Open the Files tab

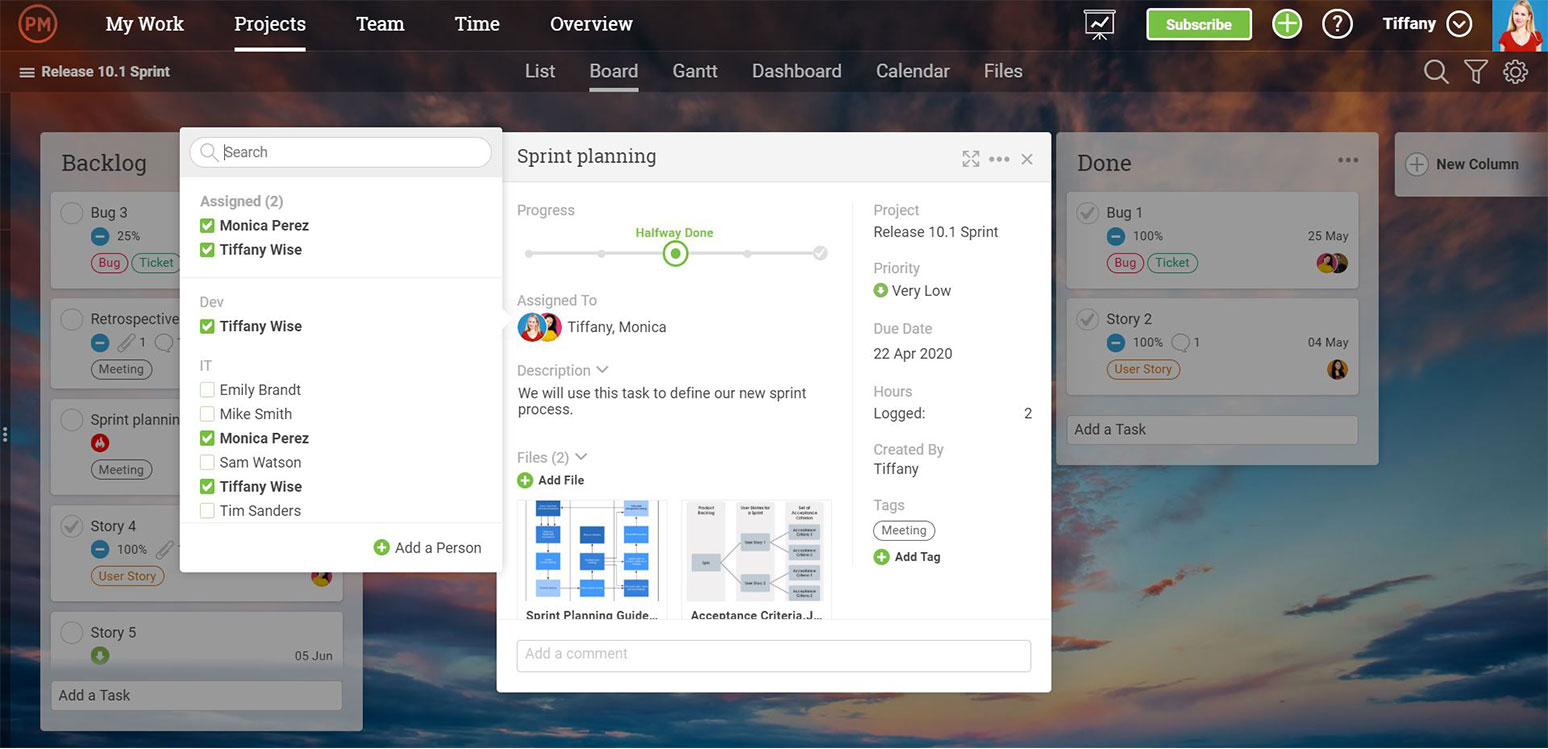coord(1003,71)
